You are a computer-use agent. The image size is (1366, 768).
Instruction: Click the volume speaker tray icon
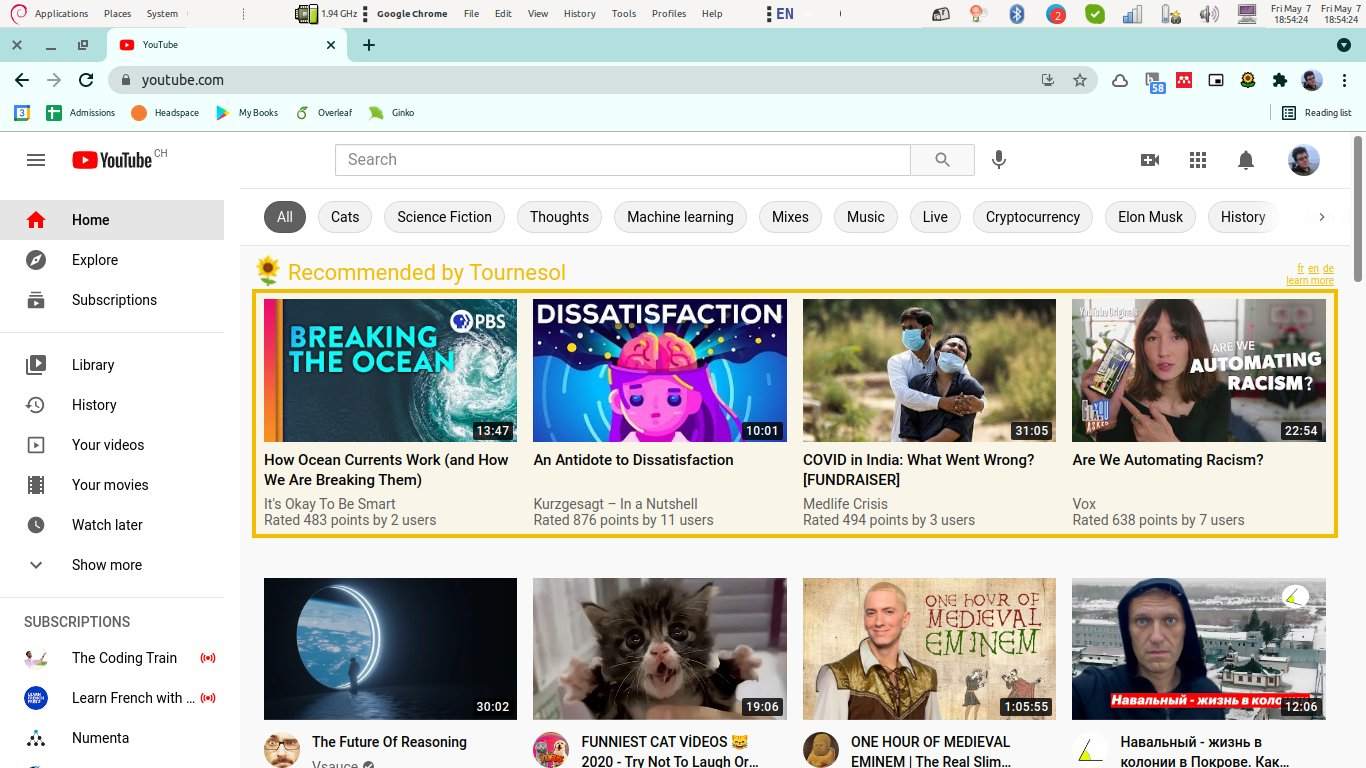1209,14
